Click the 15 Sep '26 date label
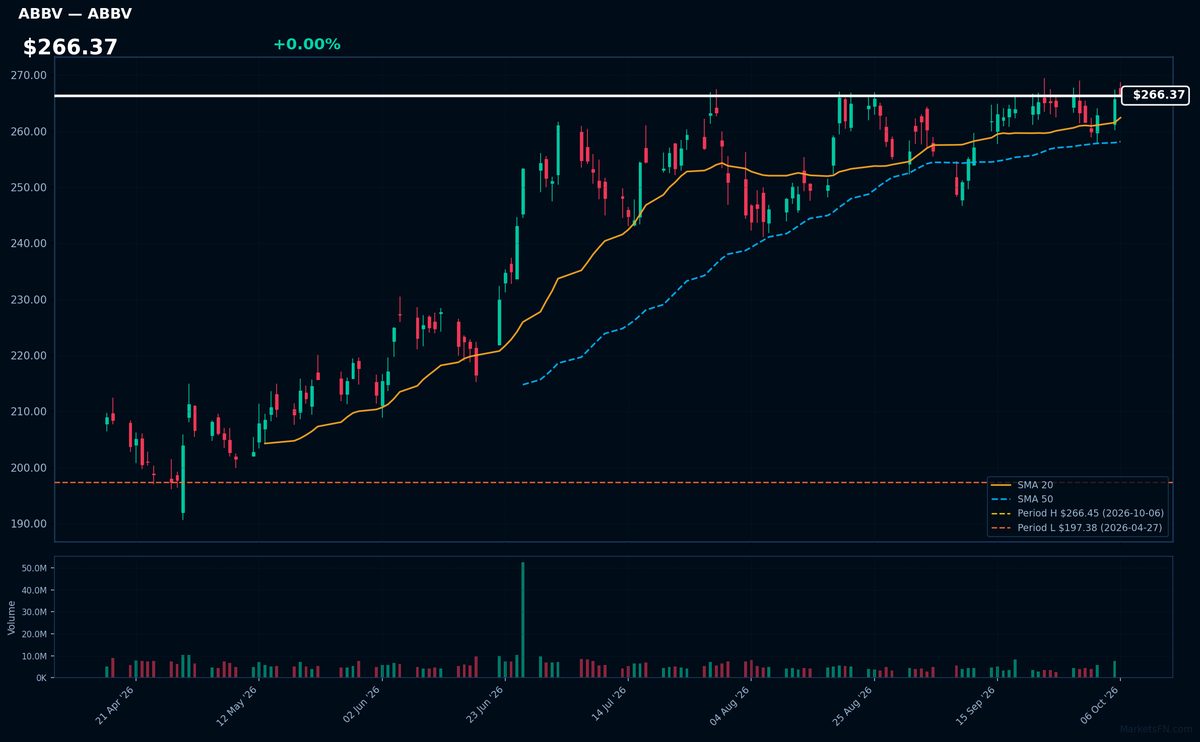Viewport: 1200px width, 742px height. point(977,706)
